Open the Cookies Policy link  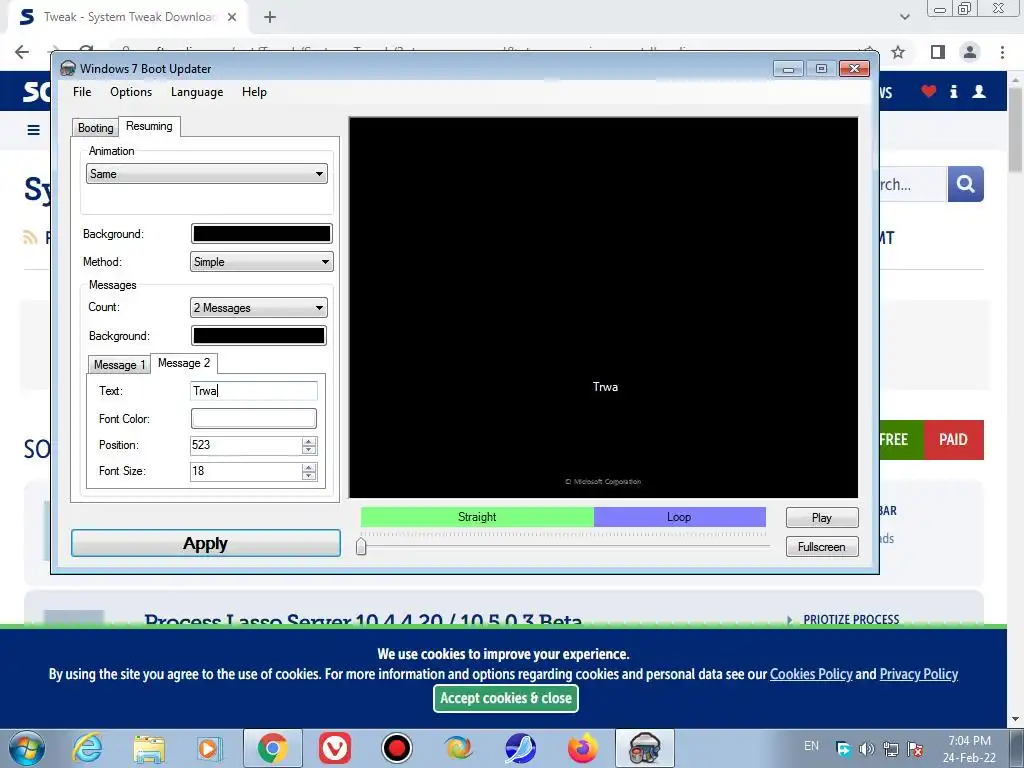click(x=811, y=674)
